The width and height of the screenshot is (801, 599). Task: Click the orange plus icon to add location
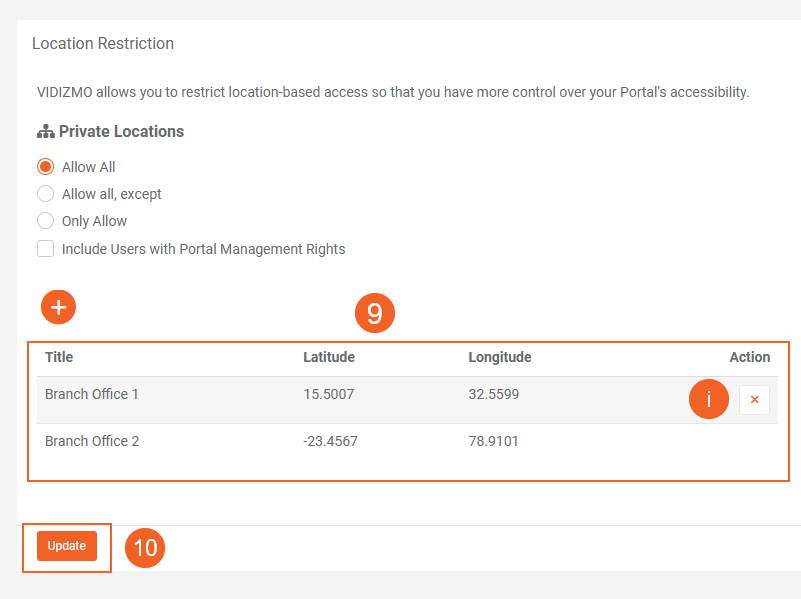[59, 307]
